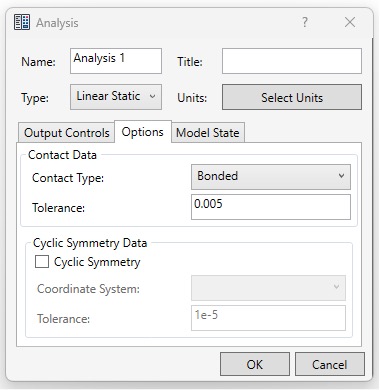Enable the Cyclic Symmetry checkbox

[42, 262]
